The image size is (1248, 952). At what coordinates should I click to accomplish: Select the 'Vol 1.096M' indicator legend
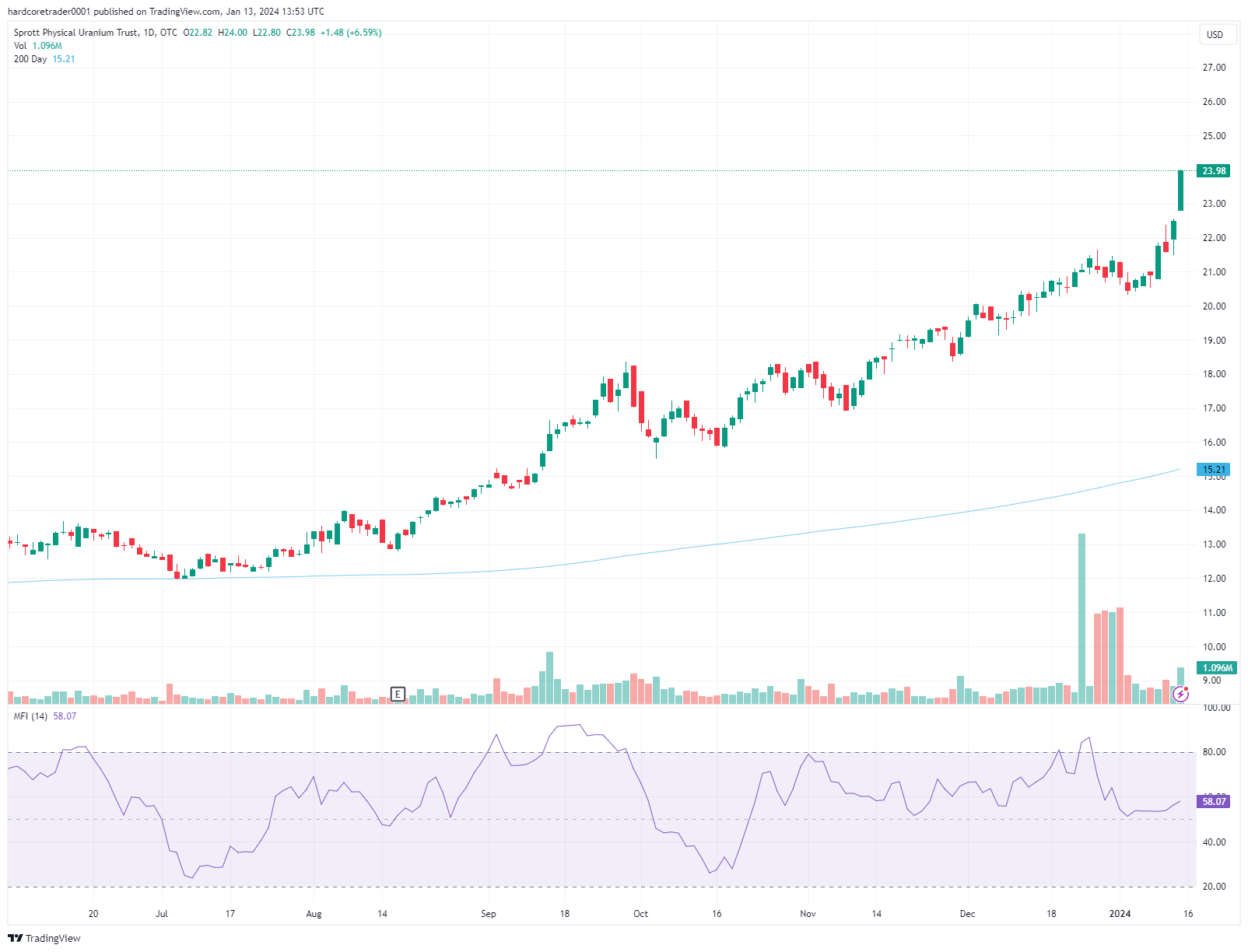(38, 46)
